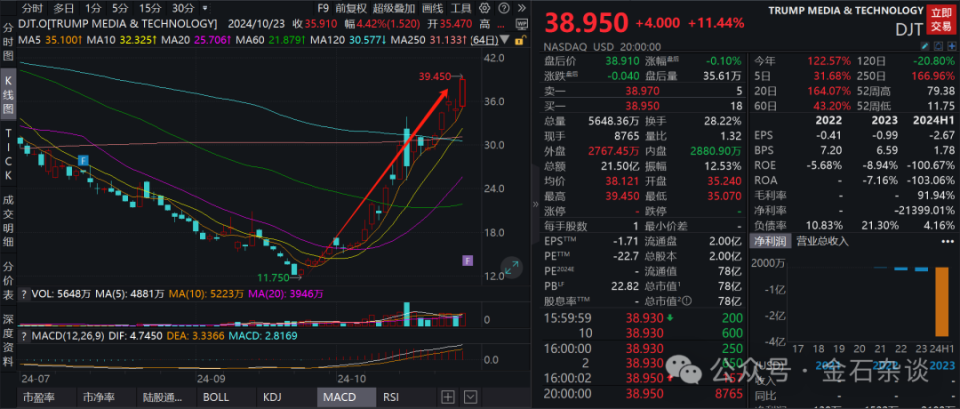This screenshot has width=960, height=409.
Task: Select the 5分 interval
Action: [120, 9]
